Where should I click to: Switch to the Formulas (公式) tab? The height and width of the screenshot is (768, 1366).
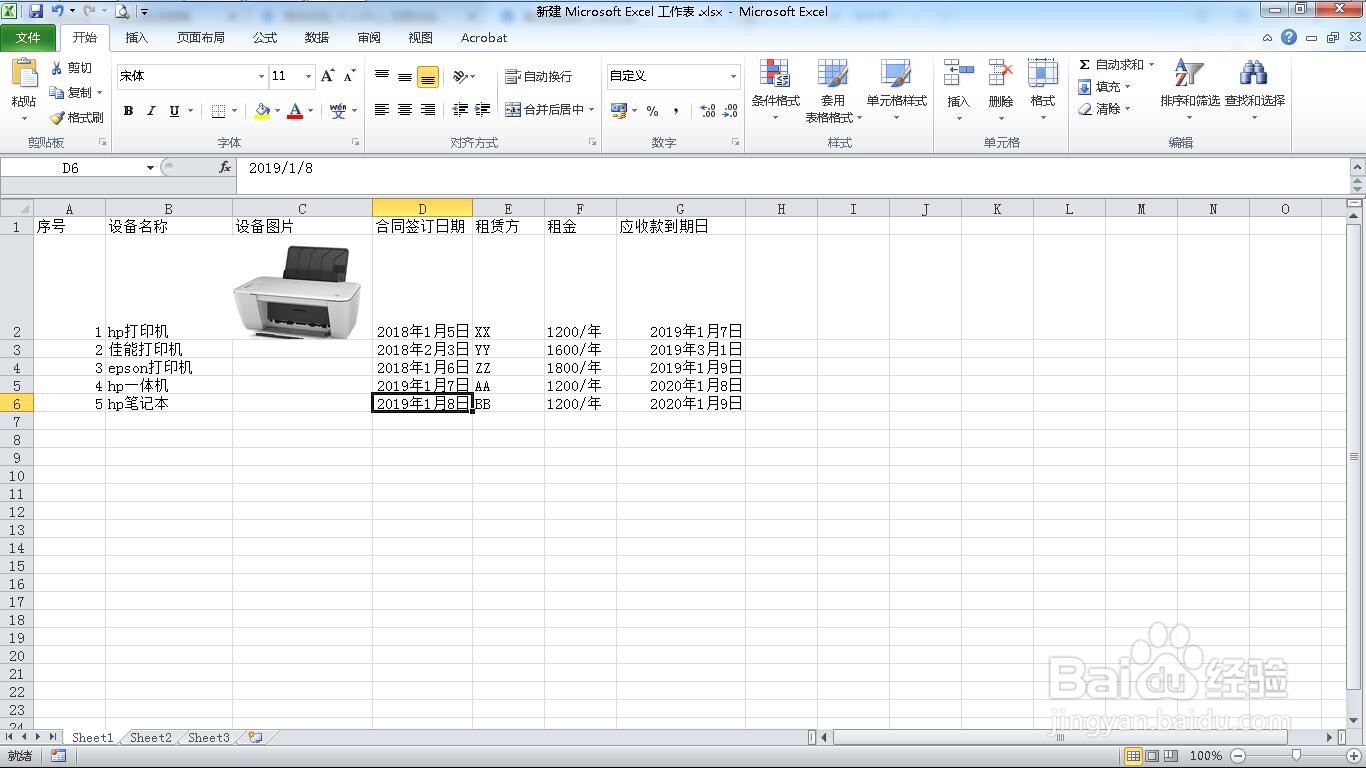(x=265, y=38)
